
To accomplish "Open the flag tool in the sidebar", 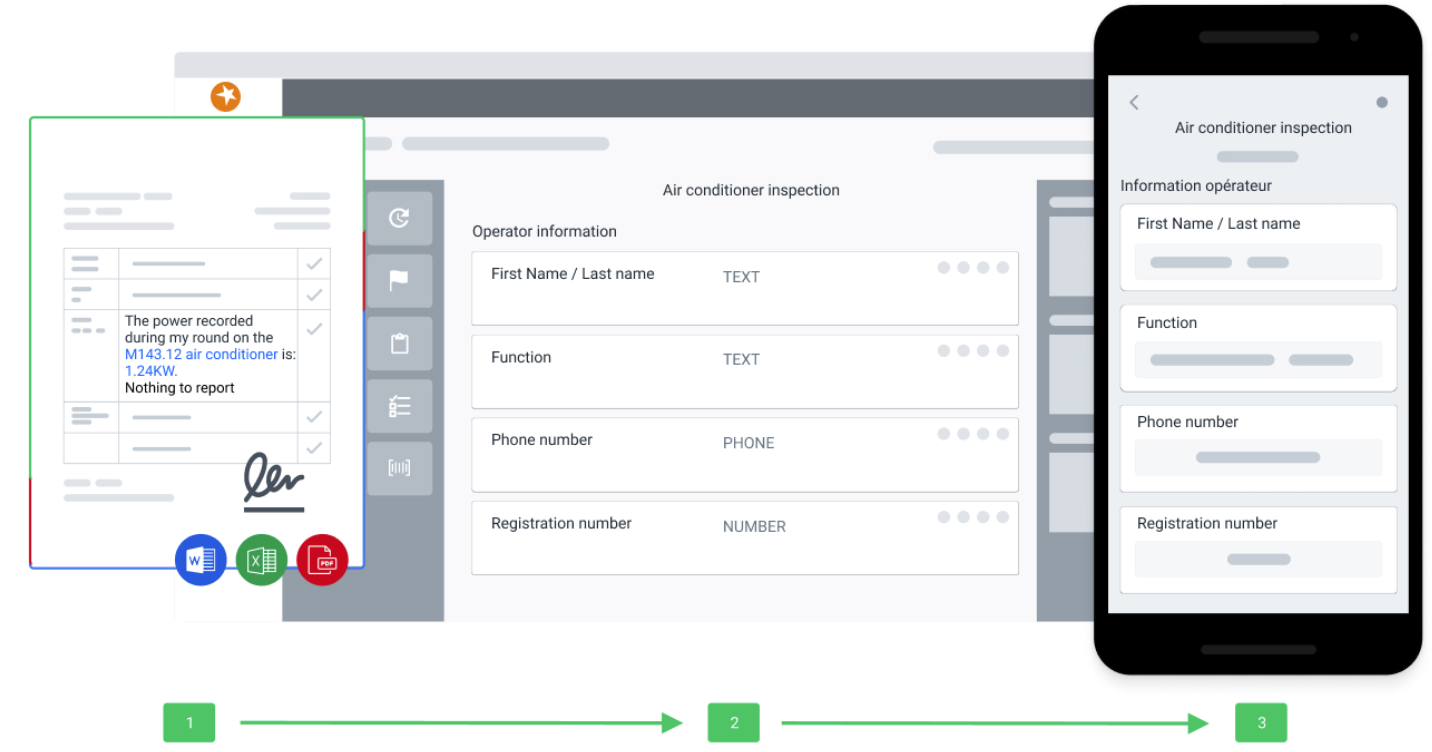I will point(399,280).
